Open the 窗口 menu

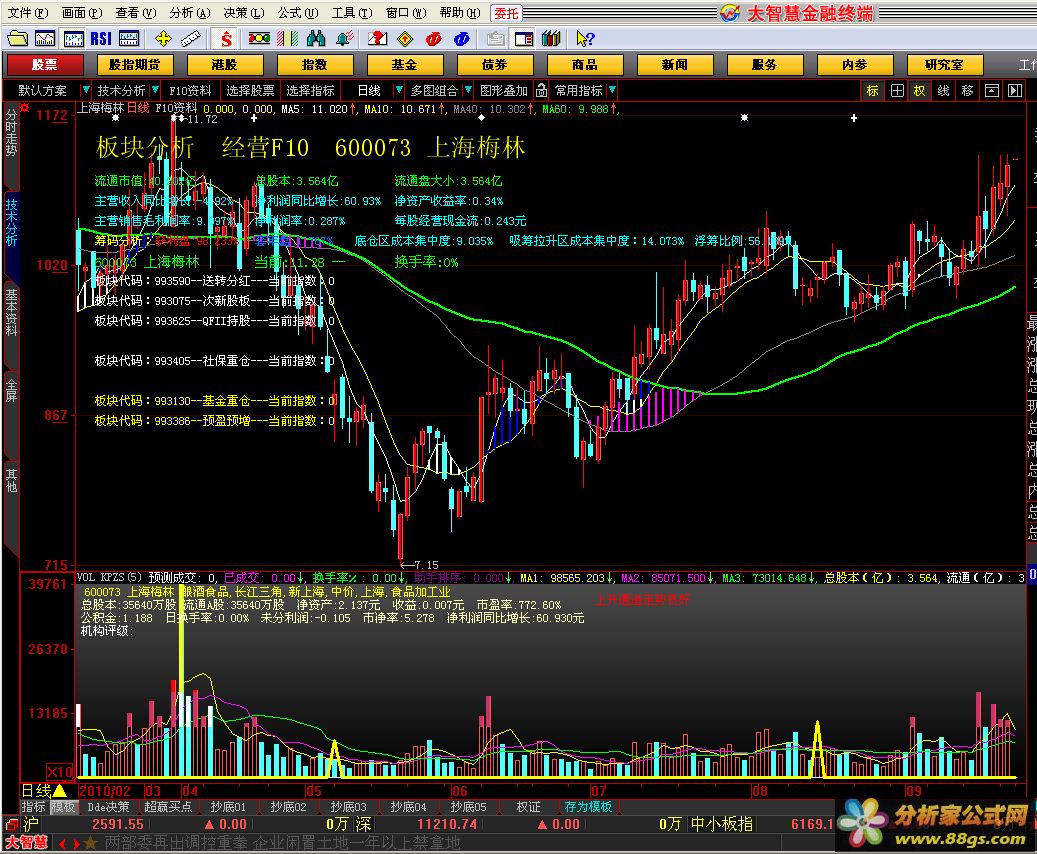click(406, 13)
